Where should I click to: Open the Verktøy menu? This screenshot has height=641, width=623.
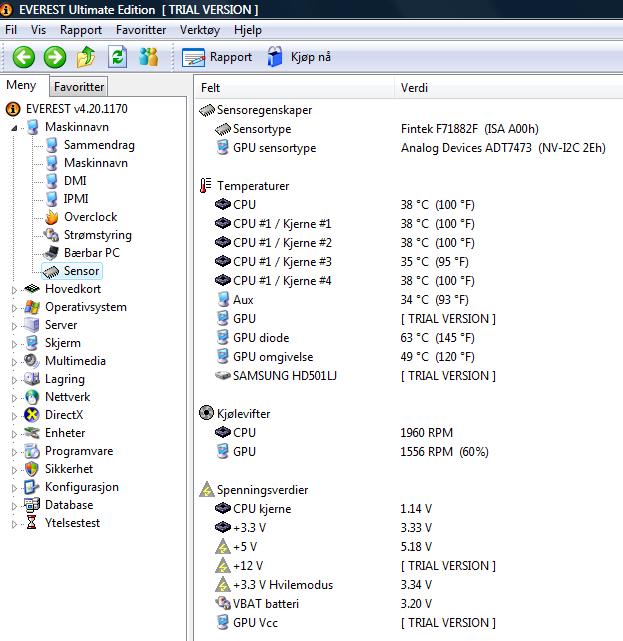coord(200,30)
